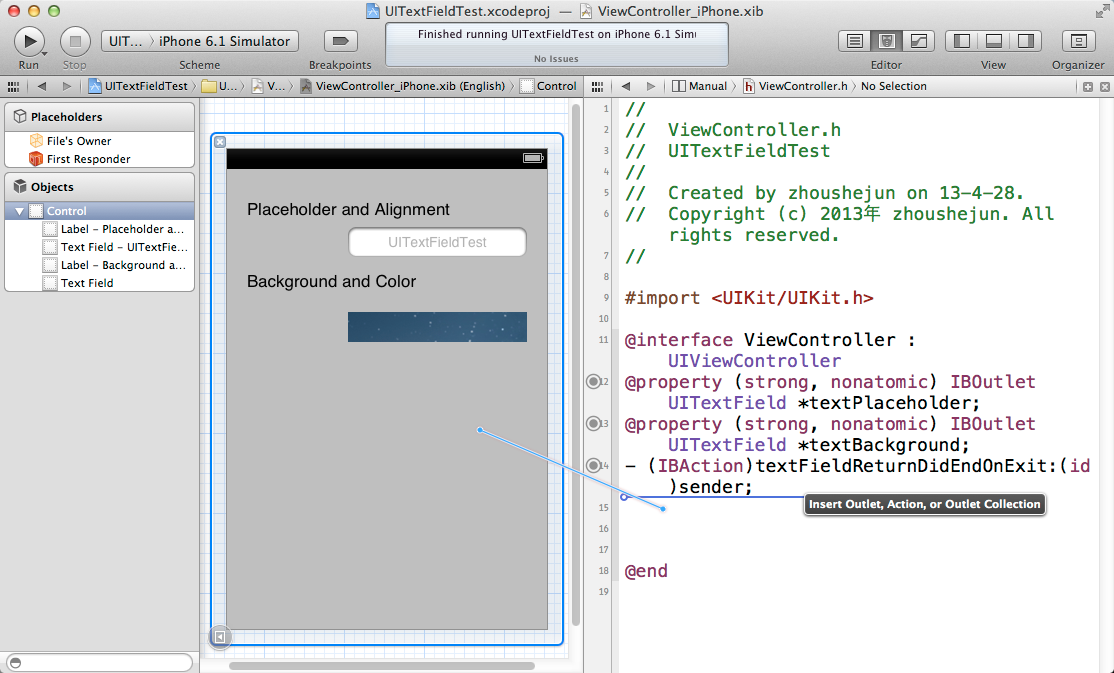
Task: Toggle full screen mode for window
Action: pyautogui.click(x=1102, y=11)
